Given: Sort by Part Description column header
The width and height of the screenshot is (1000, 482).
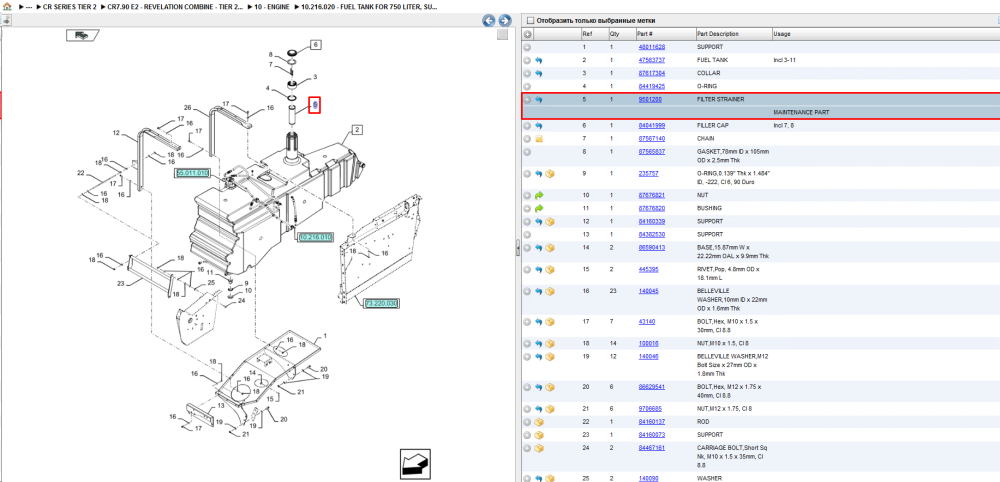Looking at the screenshot, I should tap(717, 34).
